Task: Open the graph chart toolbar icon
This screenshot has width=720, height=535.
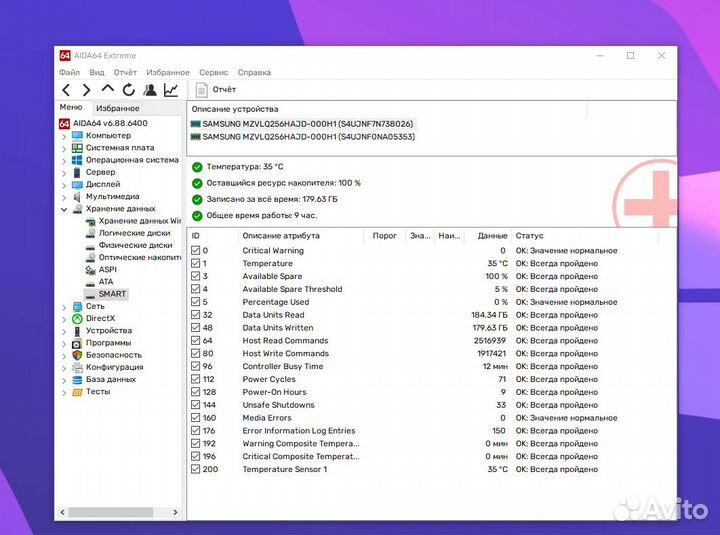Action: coord(171,90)
